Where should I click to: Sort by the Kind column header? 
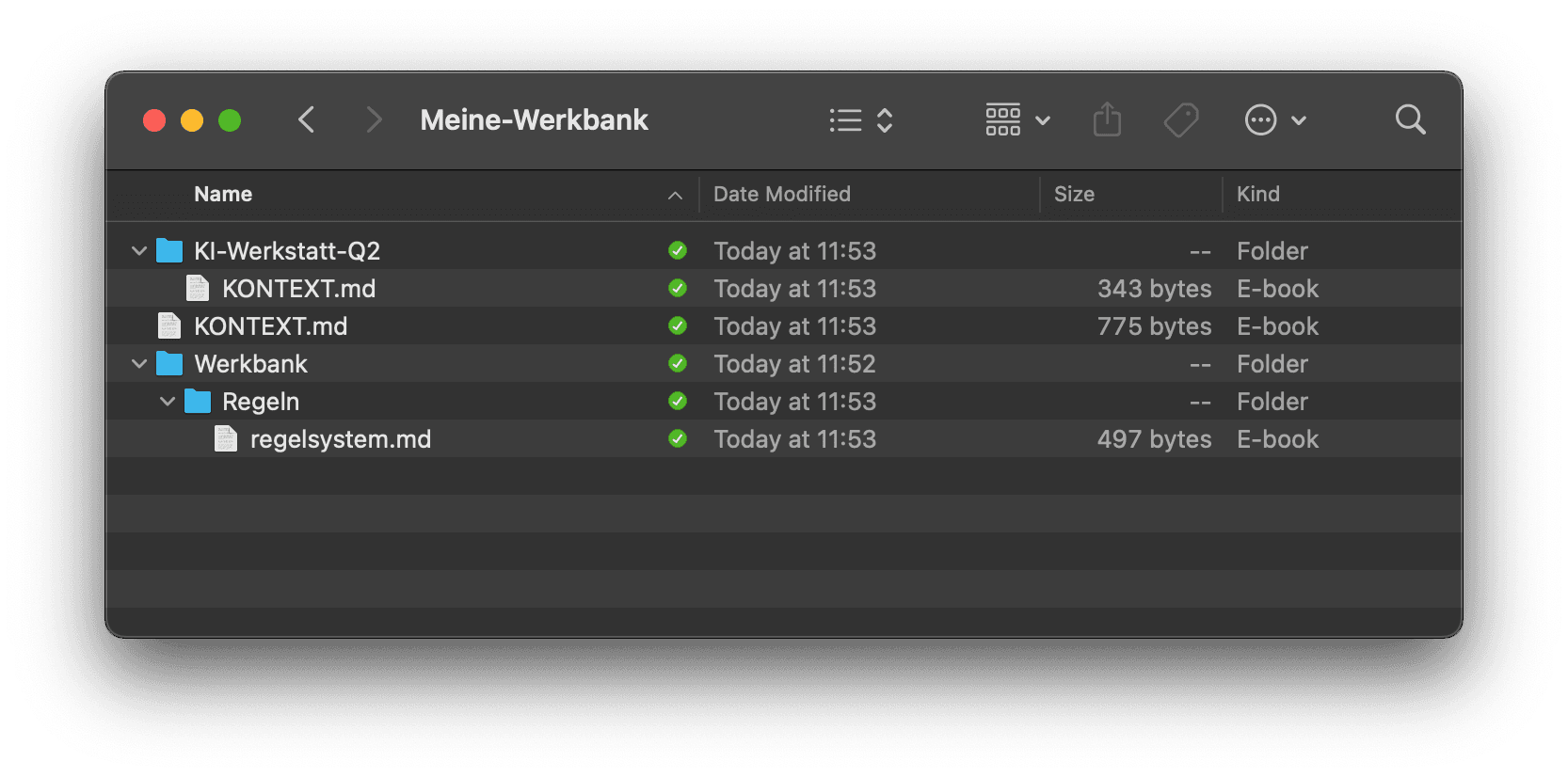(x=1257, y=194)
